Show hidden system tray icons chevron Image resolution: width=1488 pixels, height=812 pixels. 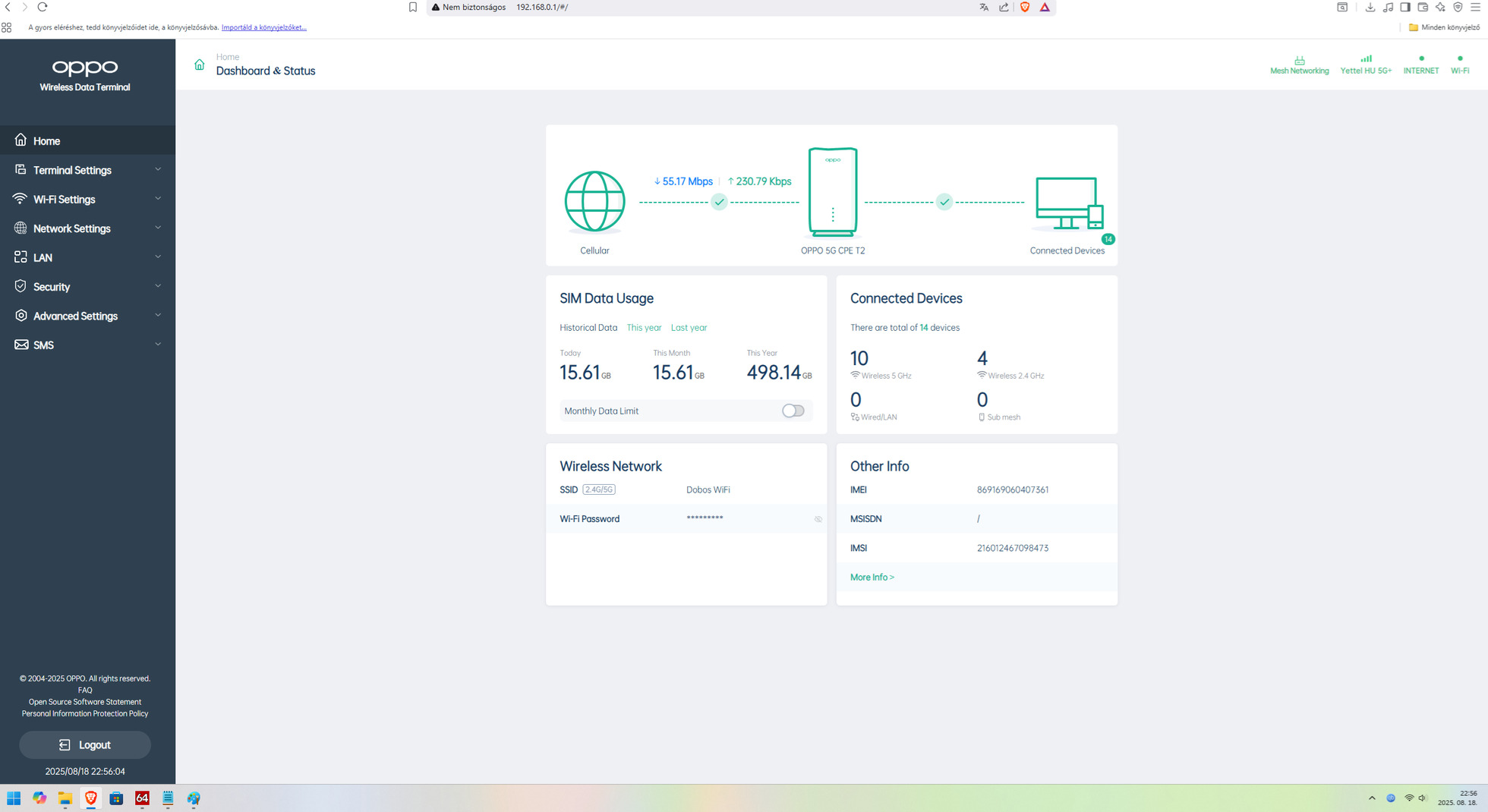pyautogui.click(x=1372, y=798)
